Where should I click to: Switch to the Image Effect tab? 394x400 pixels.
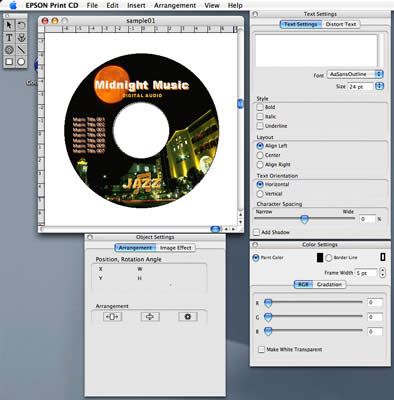point(175,248)
